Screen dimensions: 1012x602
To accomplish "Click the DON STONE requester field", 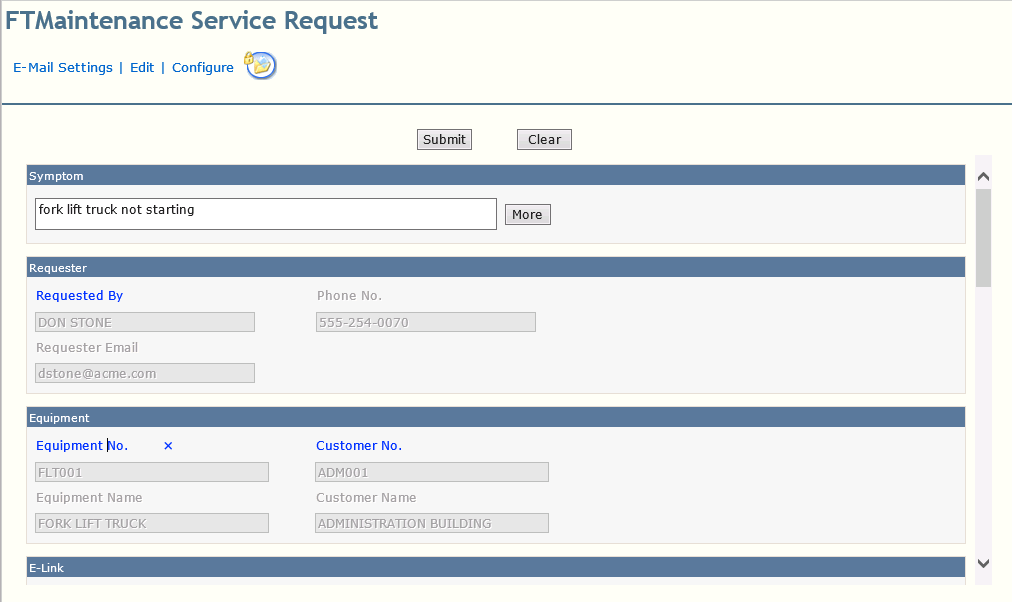I will pyautogui.click(x=145, y=322).
